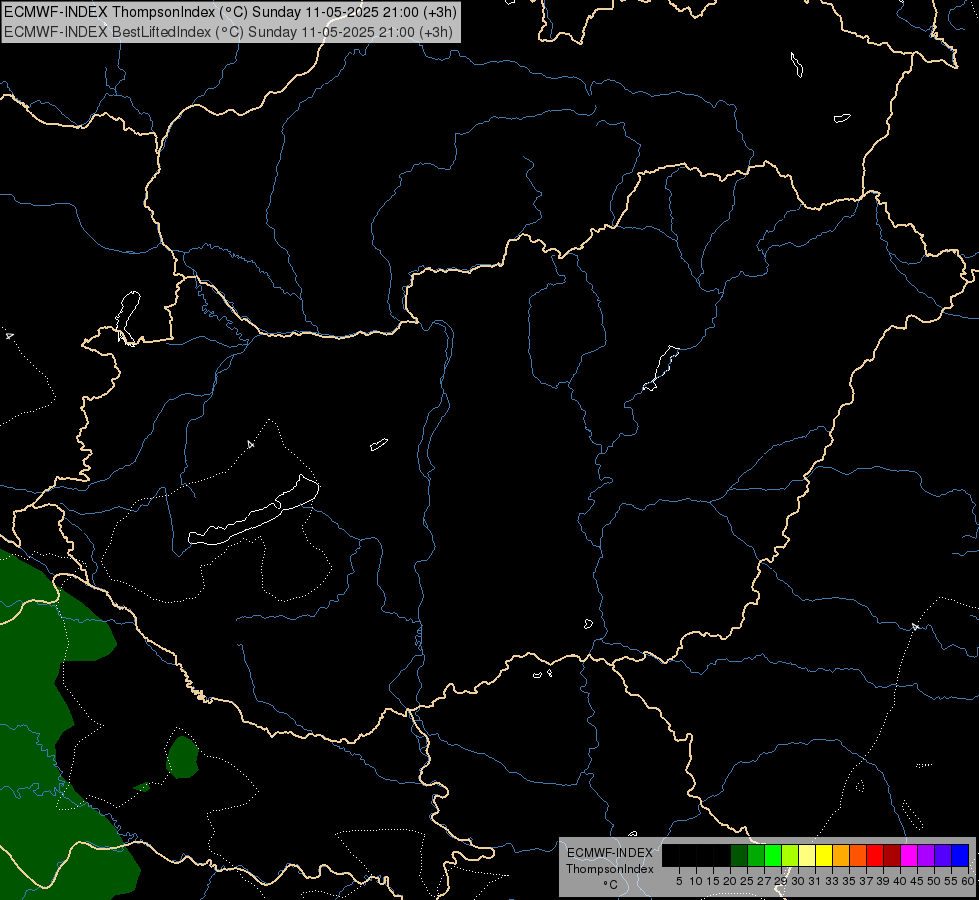Screen dimensions: 979x900
Task: Click the legend tick label 10
Action: (x=696, y=881)
